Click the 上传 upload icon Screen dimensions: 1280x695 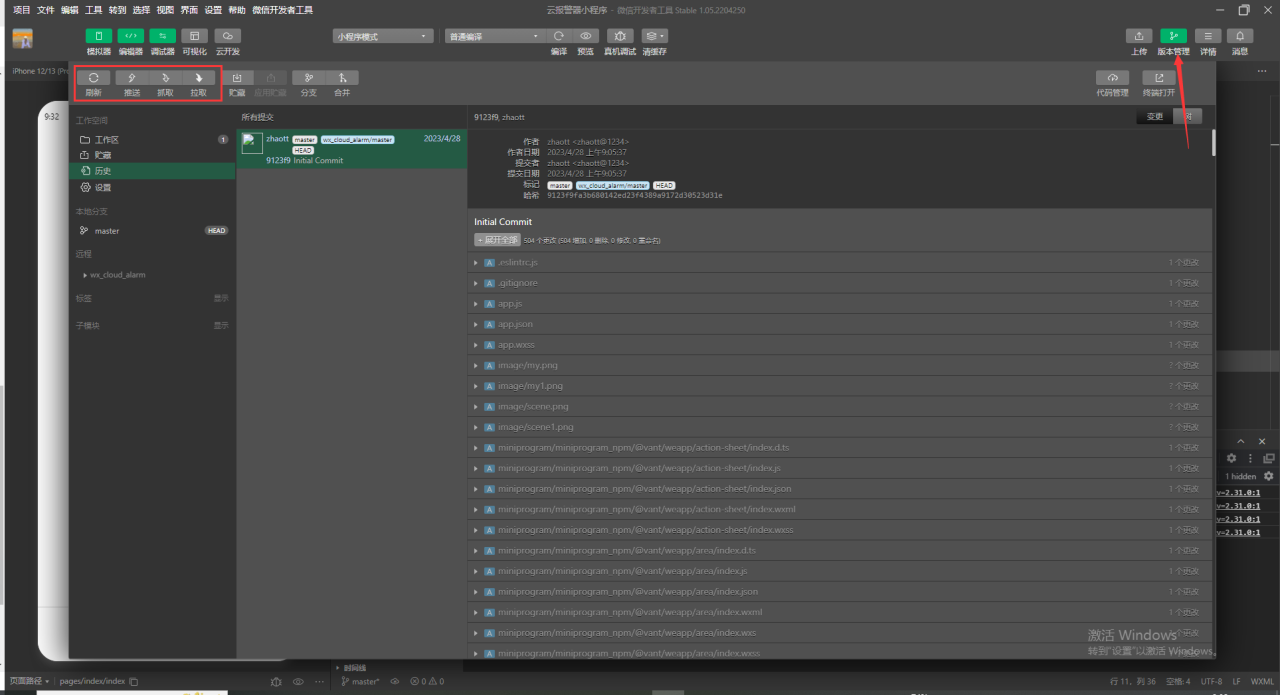point(1139,36)
